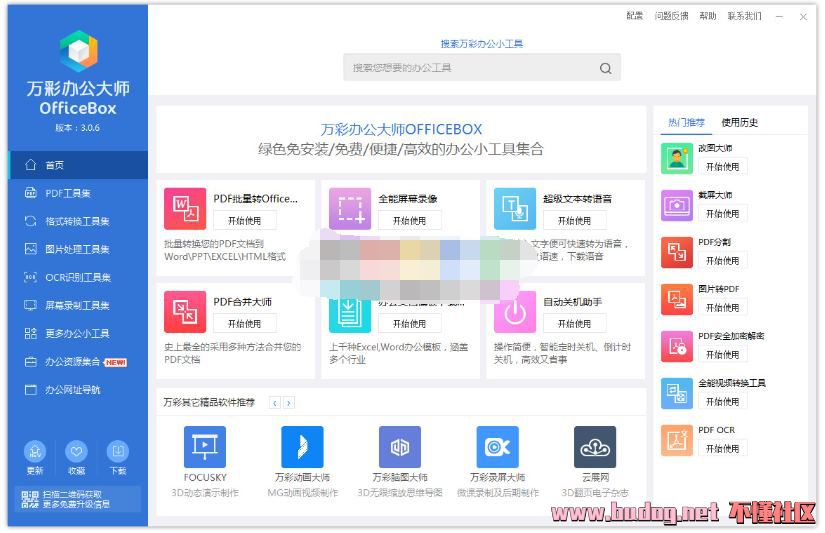
Task: Start using PDF合并大师
Action: [x=245, y=324]
